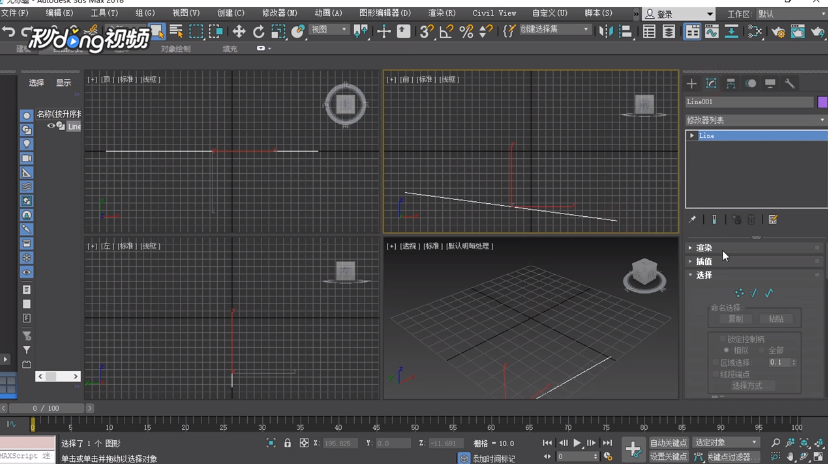The image size is (828, 464).
Task: Open the 编辑(E) menu
Action: tap(59, 13)
